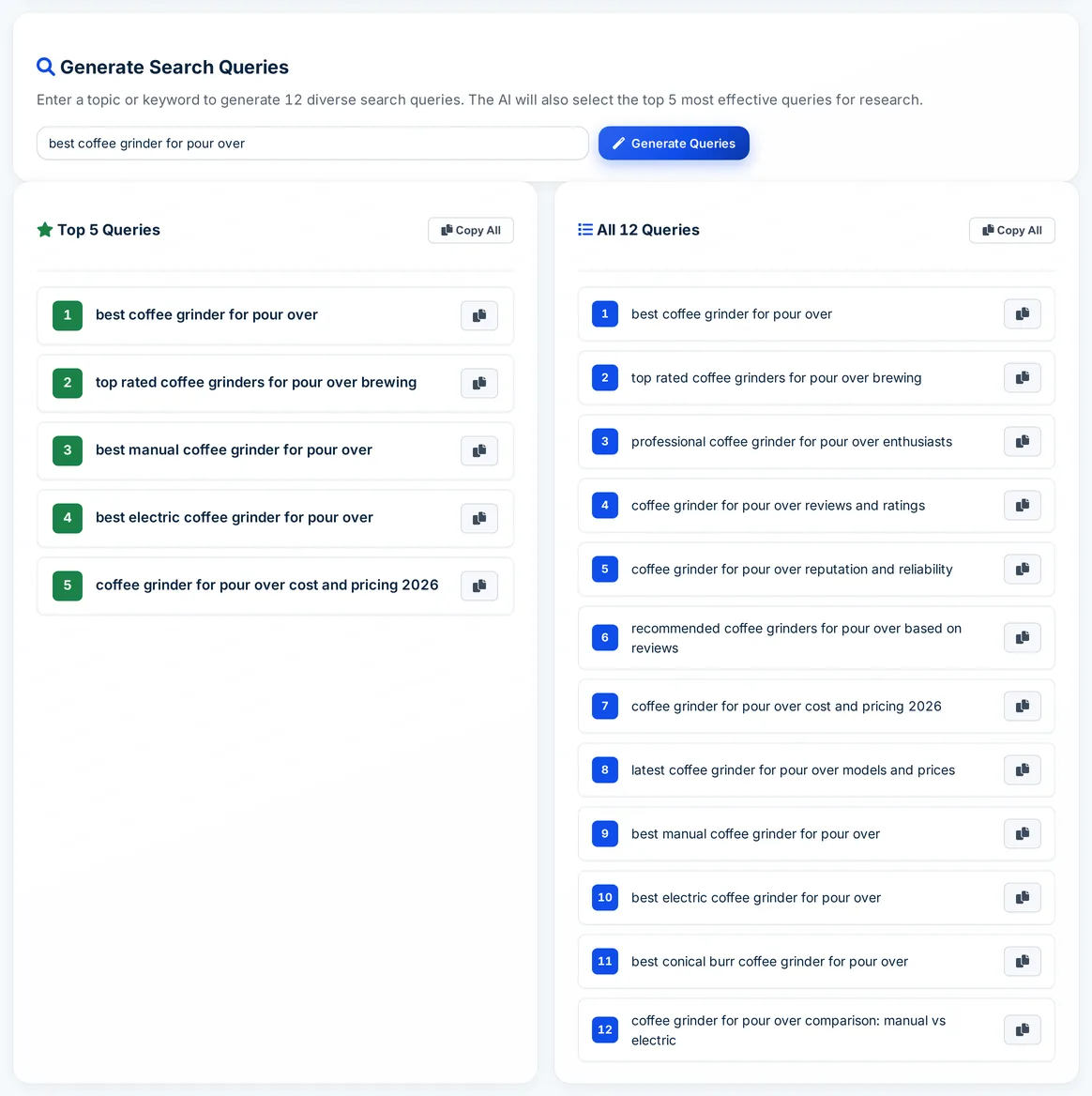
Task: Click the 'Top 5 Queries' heading
Action: 108,230
